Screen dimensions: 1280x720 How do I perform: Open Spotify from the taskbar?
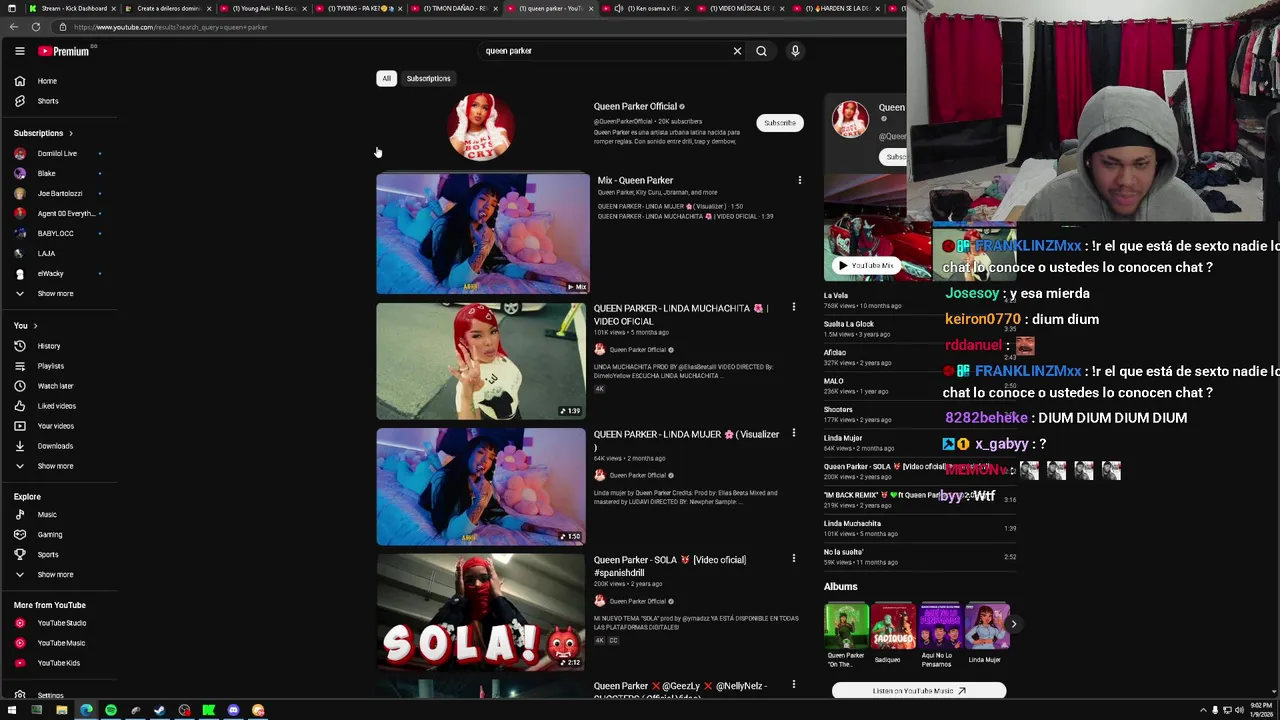coord(111,710)
